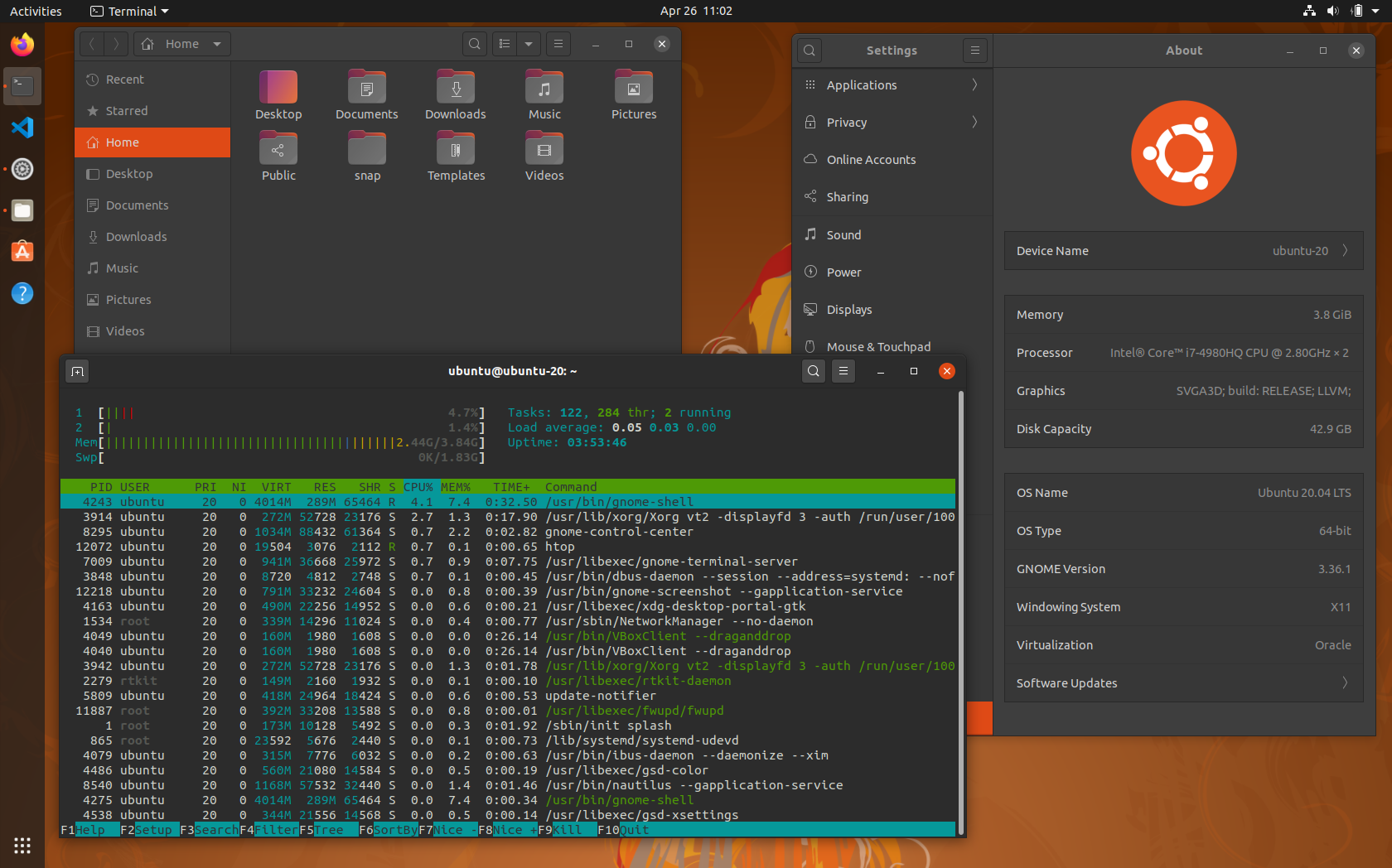Open the snap folder icon
The height and width of the screenshot is (868, 1392).
pos(367,157)
